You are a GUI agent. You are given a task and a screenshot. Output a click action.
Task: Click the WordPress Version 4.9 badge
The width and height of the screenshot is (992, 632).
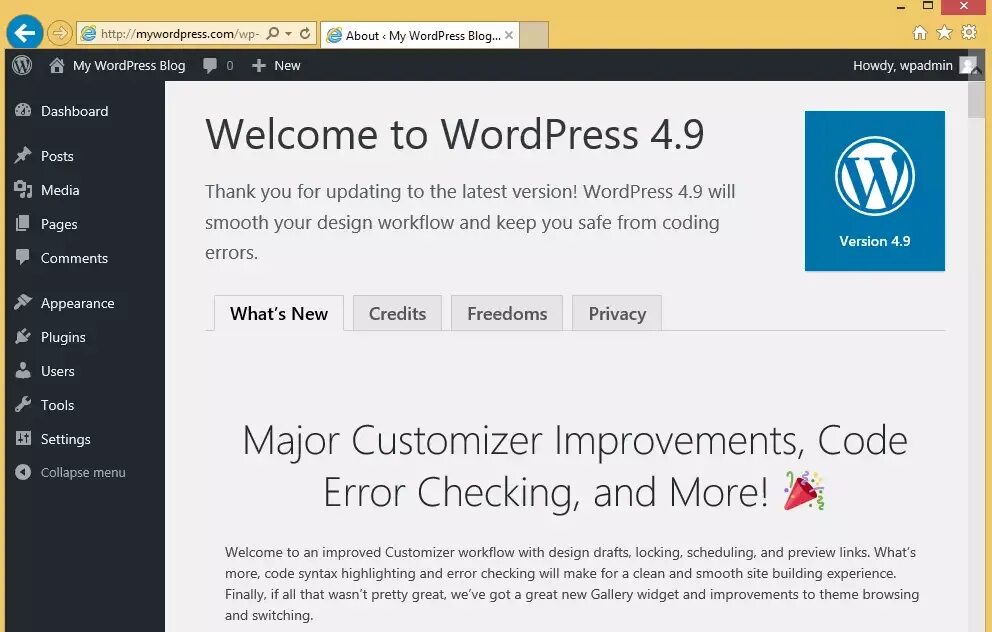(874, 191)
